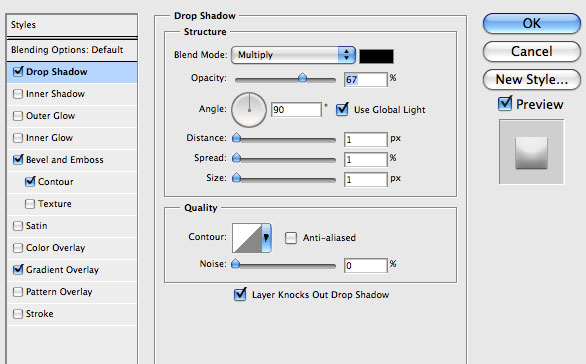Open the black shadow color swatch
This screenshot has width=586, height=364.
pos(376,56)
